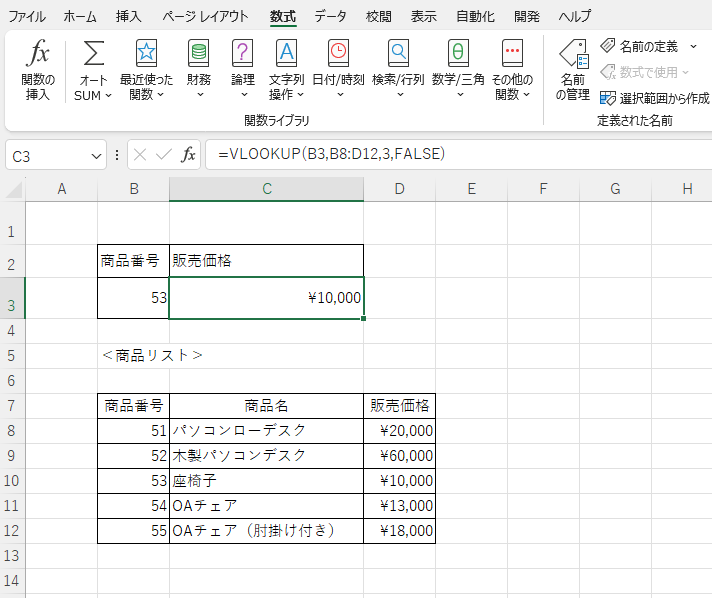Open 名前の管理 (Name Manager)
Image resolution: width=712 pixels, height=598 pixels.
pos(573,70)
